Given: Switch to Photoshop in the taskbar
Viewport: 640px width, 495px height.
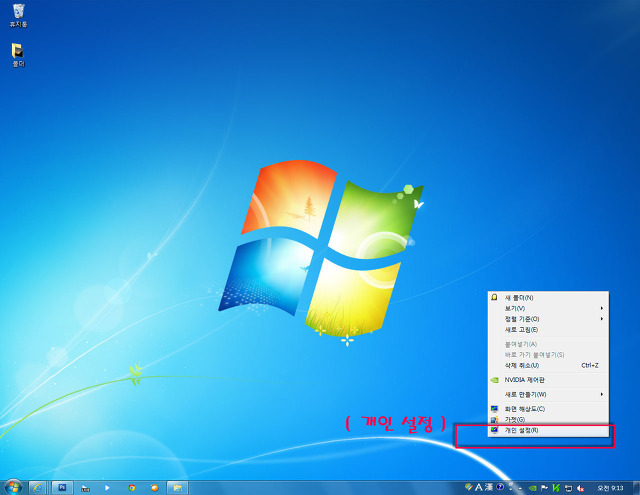Looking at the screenshot, I should 62,488.
